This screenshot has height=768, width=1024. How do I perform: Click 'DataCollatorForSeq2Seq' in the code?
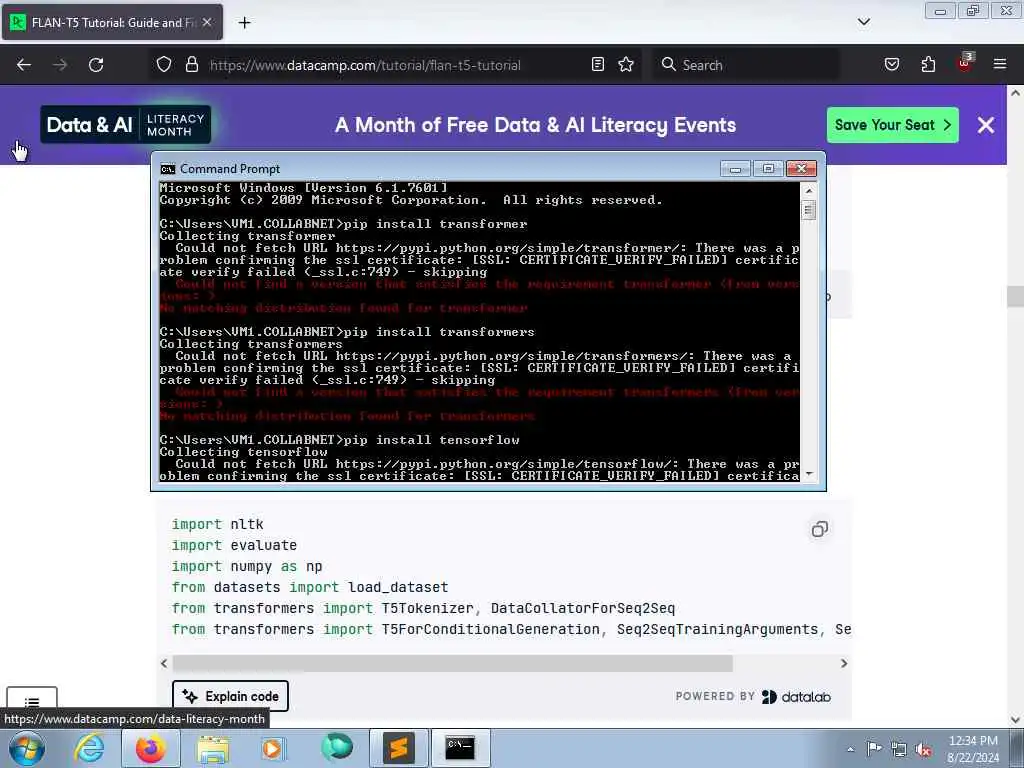point(583,608)
